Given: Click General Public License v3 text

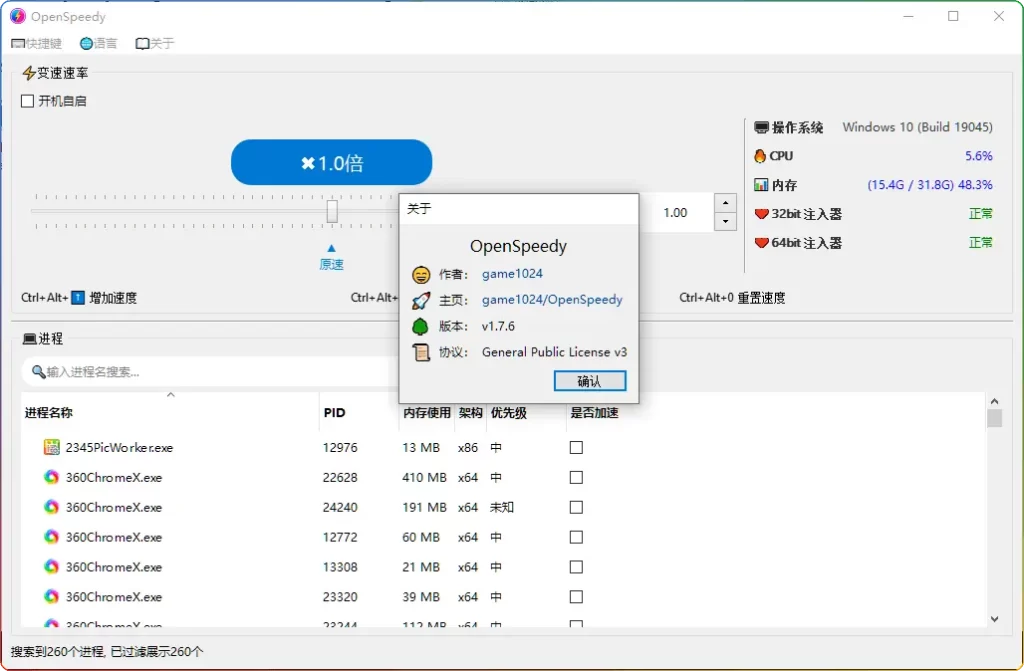Looking at the screenshot, I should tap(554, 352).
